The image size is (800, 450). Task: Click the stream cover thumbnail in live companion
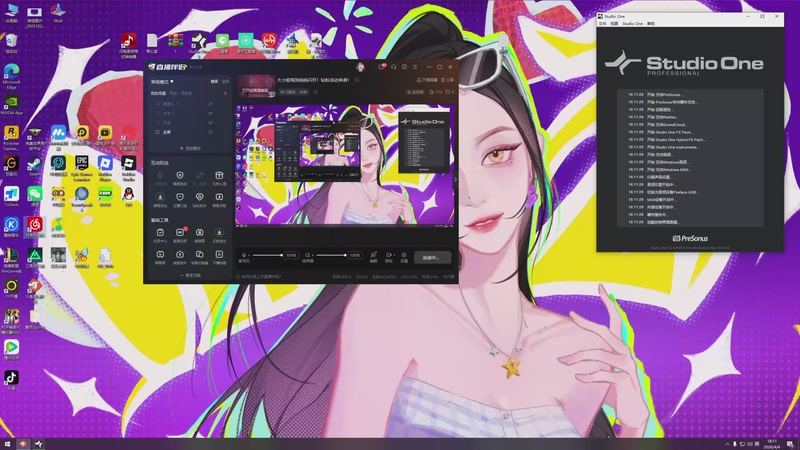256,86
